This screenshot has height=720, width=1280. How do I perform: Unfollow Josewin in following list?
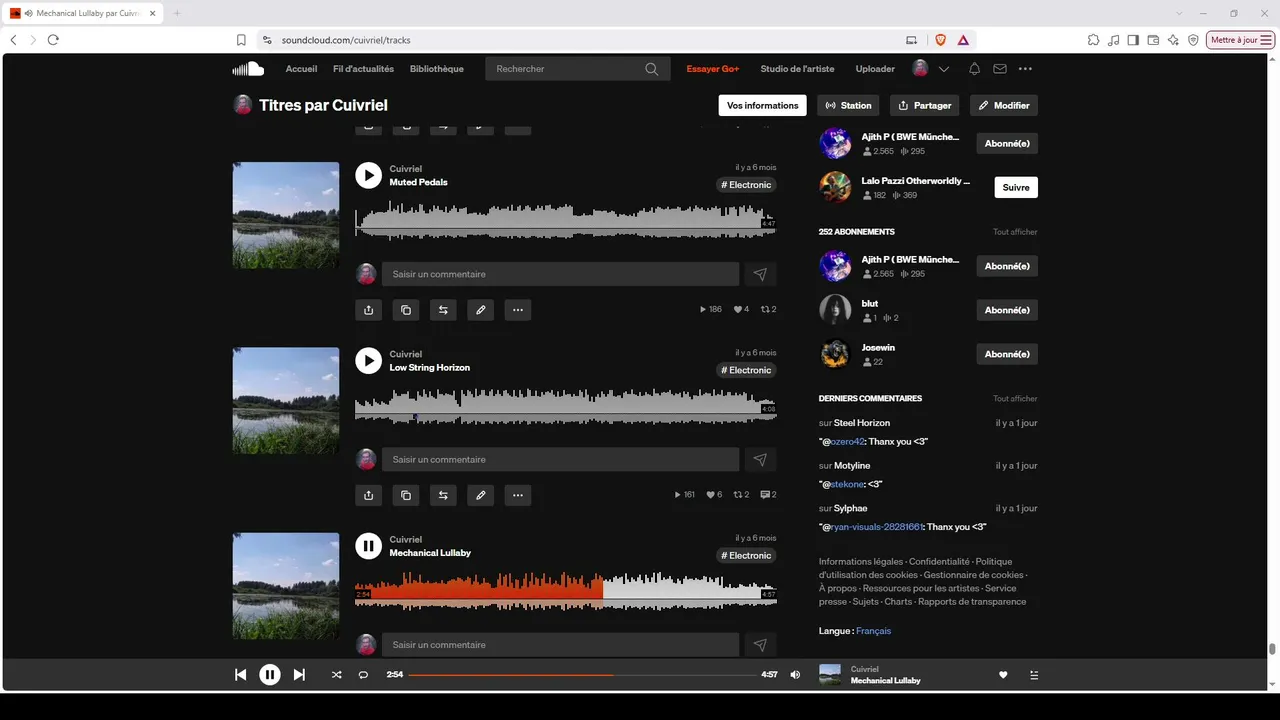click(x=1007, y=354)
